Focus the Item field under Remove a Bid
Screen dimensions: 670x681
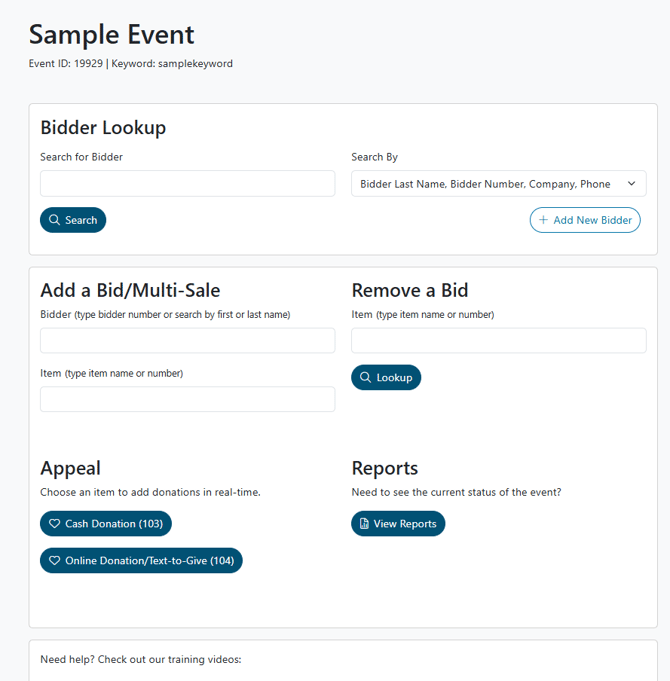coord(498,340)
